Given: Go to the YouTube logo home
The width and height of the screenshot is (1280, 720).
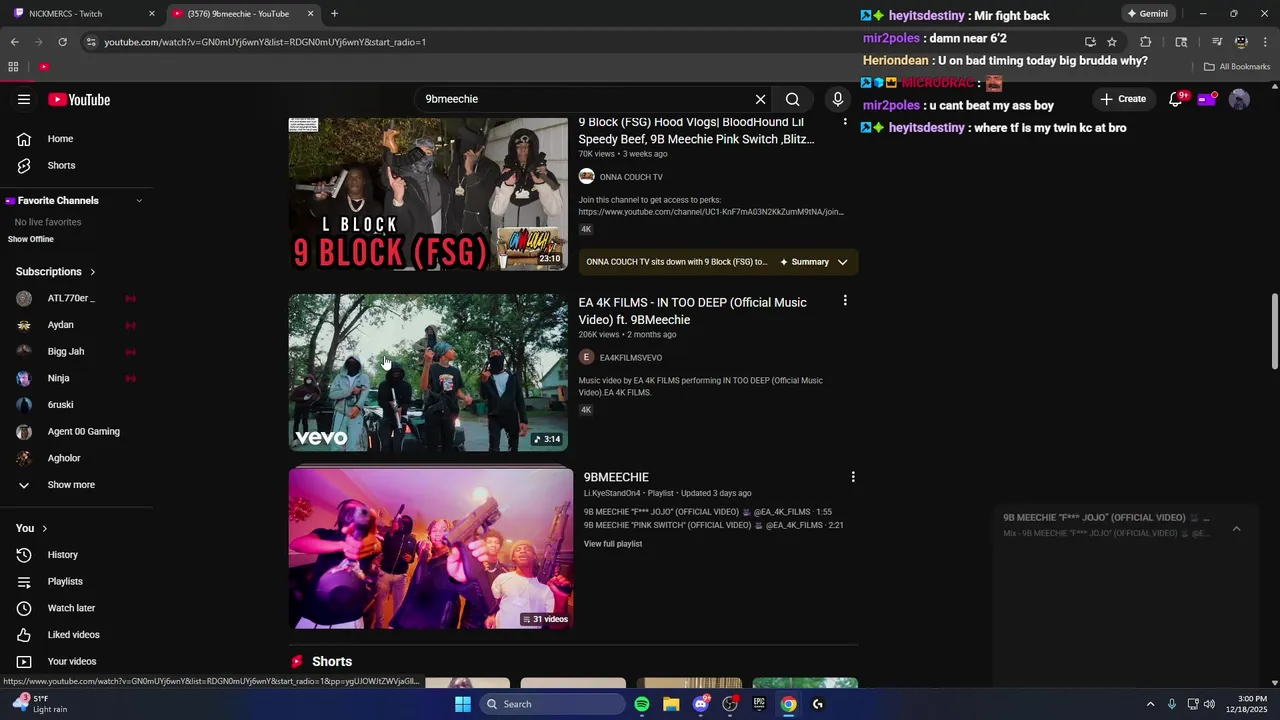Looking at the screenshot, I should [79, 99].
